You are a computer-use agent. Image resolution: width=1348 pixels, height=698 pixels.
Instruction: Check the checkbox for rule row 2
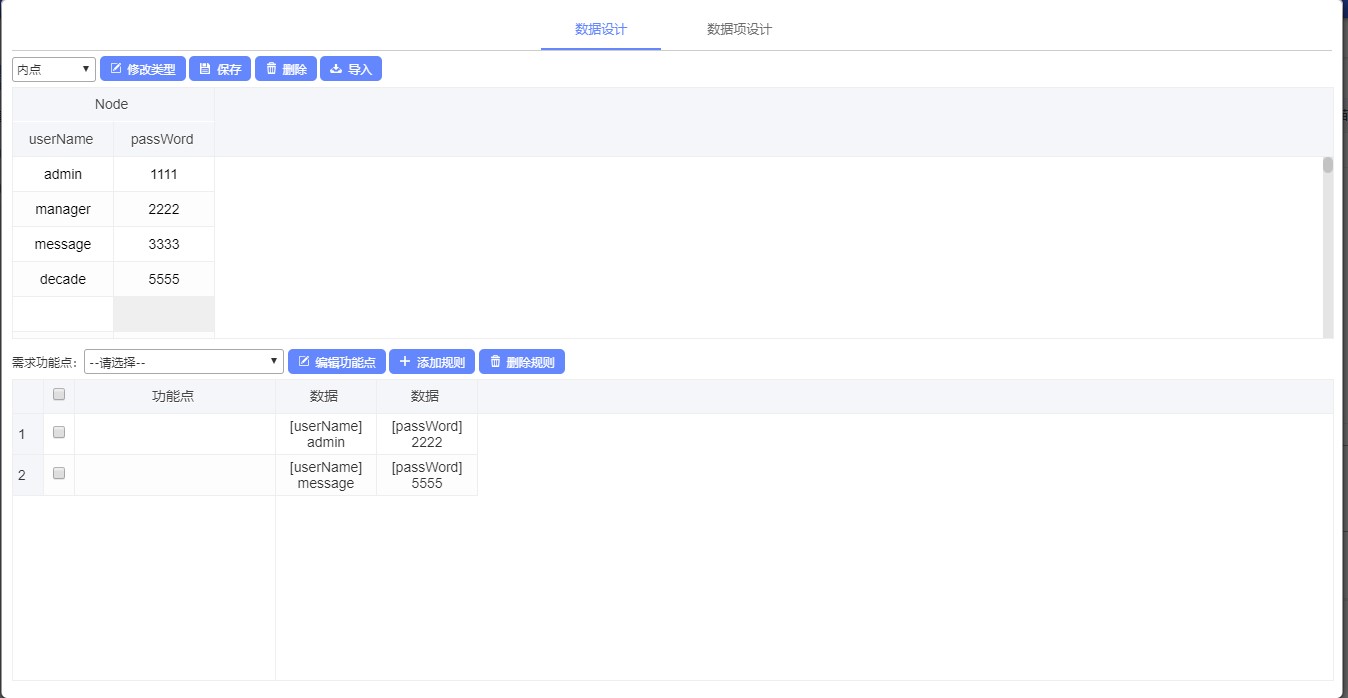(59, 473)
